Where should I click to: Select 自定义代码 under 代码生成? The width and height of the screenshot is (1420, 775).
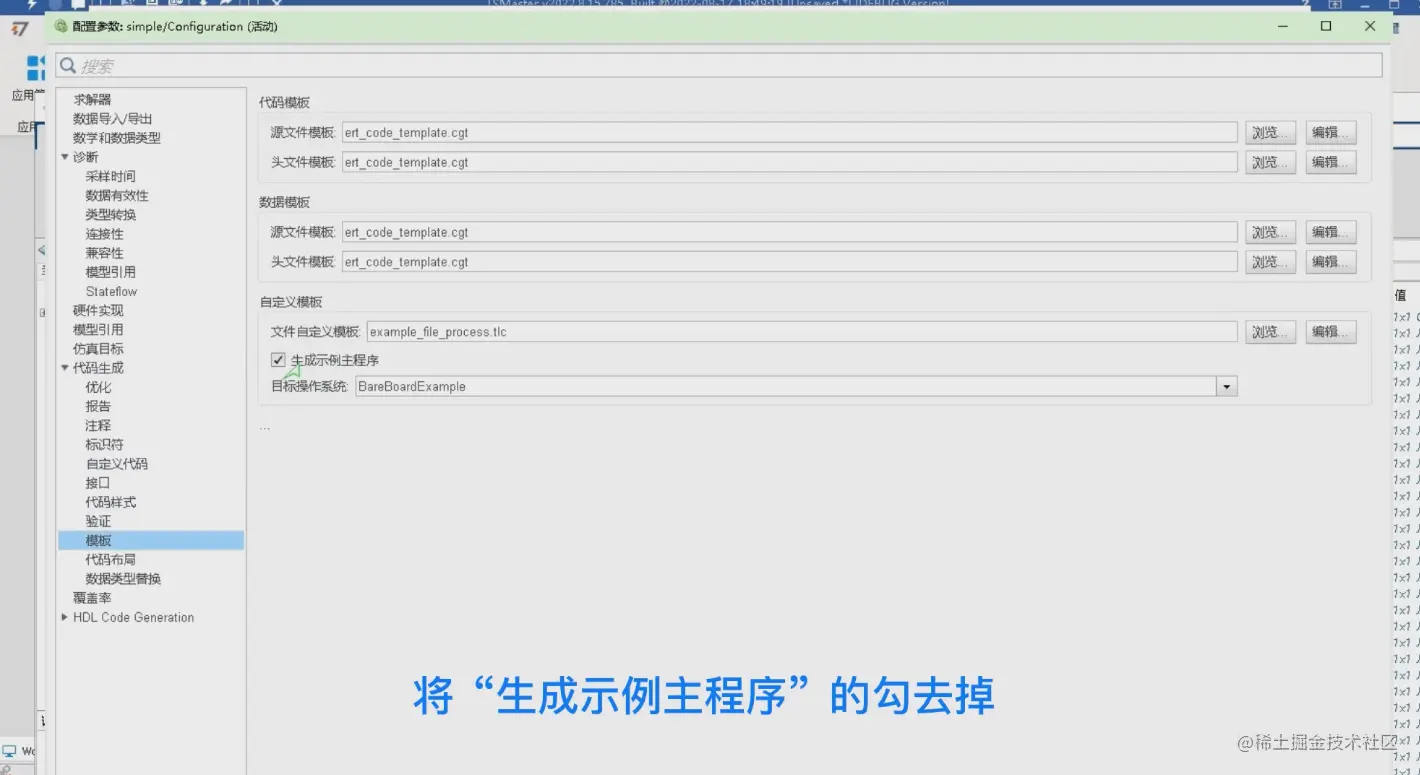[x=116, y=464]
